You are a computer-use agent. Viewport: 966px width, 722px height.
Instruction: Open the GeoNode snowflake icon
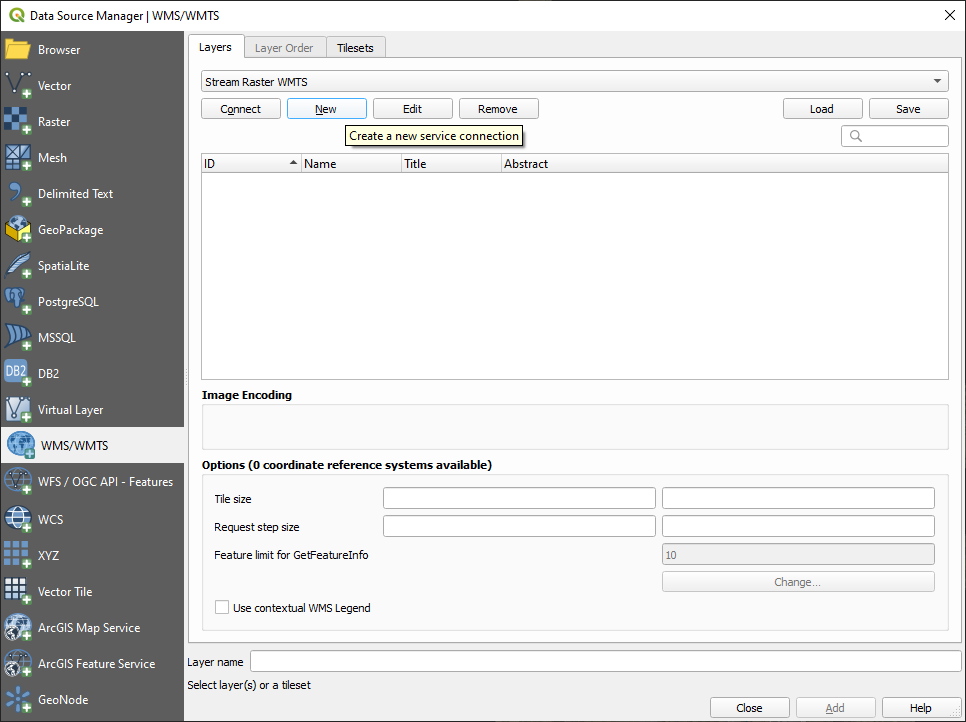(x=17, y=700)
